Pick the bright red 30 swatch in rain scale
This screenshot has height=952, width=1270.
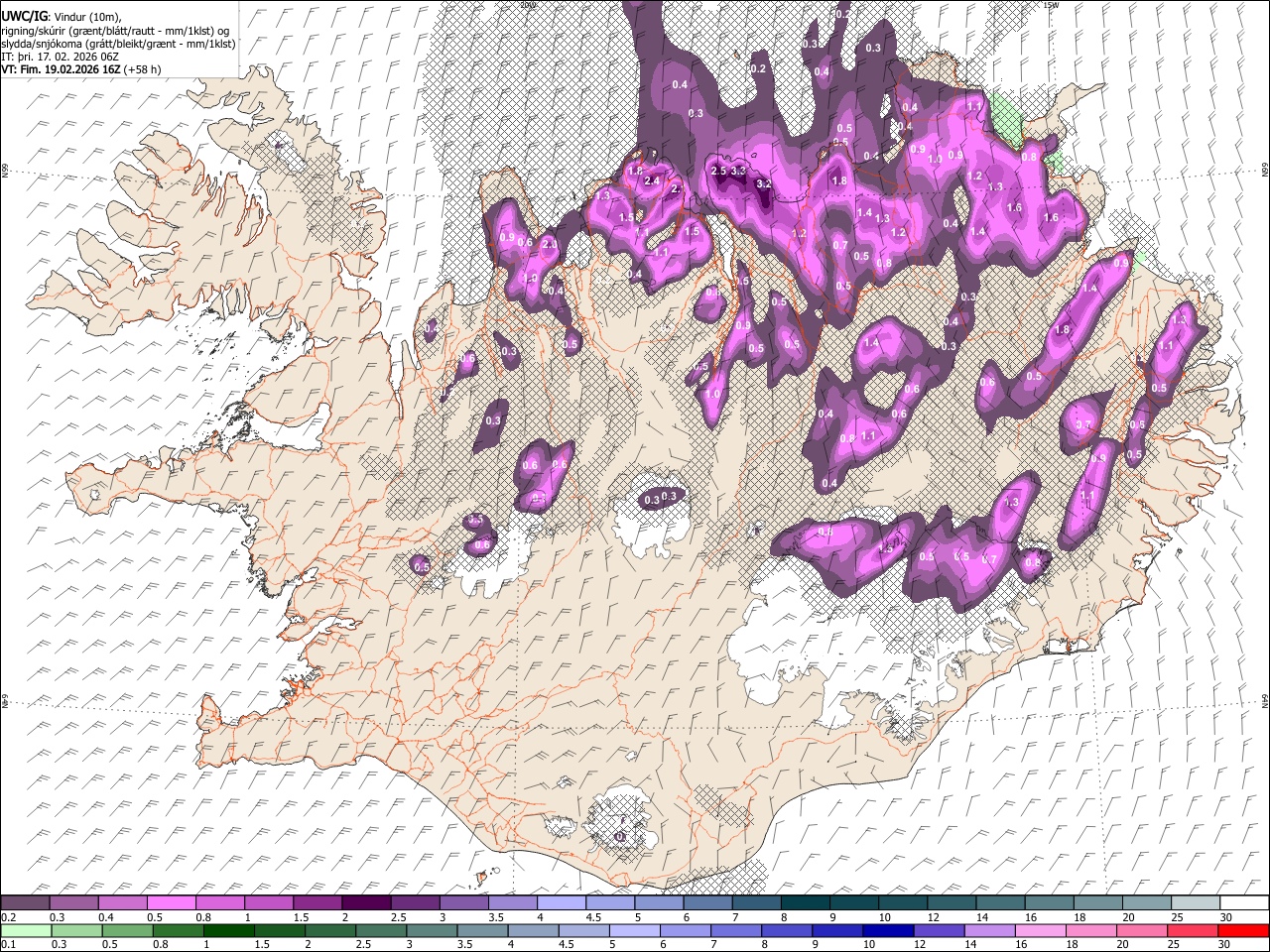pyautogui.click(x=1244, y=930)
